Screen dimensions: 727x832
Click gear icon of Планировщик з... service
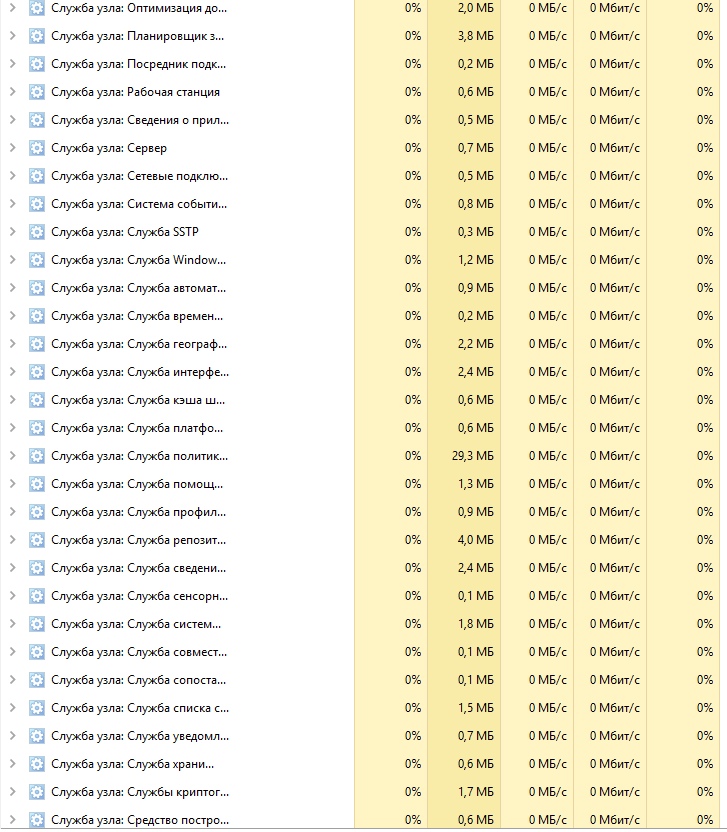point(37,36)
